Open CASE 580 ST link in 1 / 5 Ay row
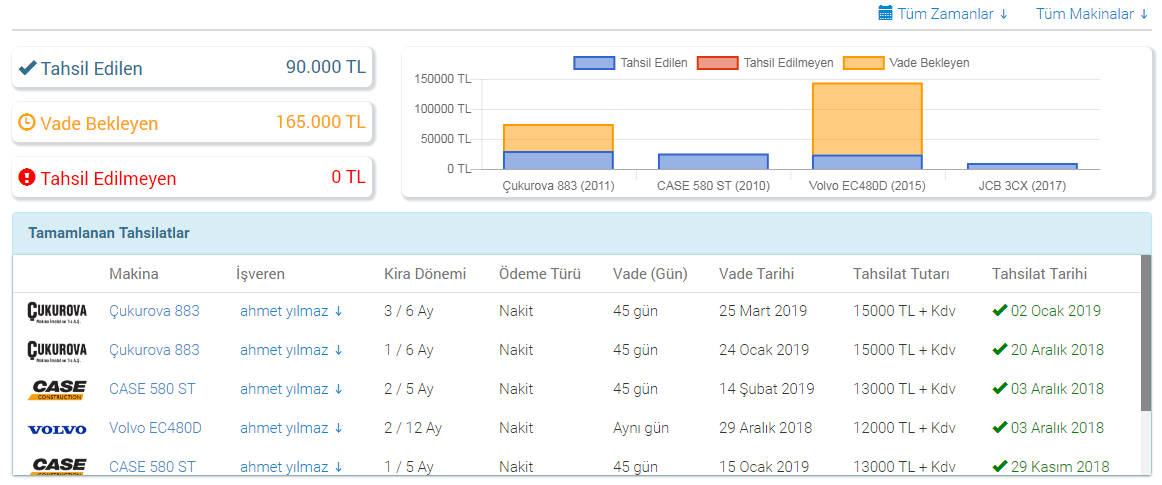1162x485 pixels. click(x=153, y=466)
